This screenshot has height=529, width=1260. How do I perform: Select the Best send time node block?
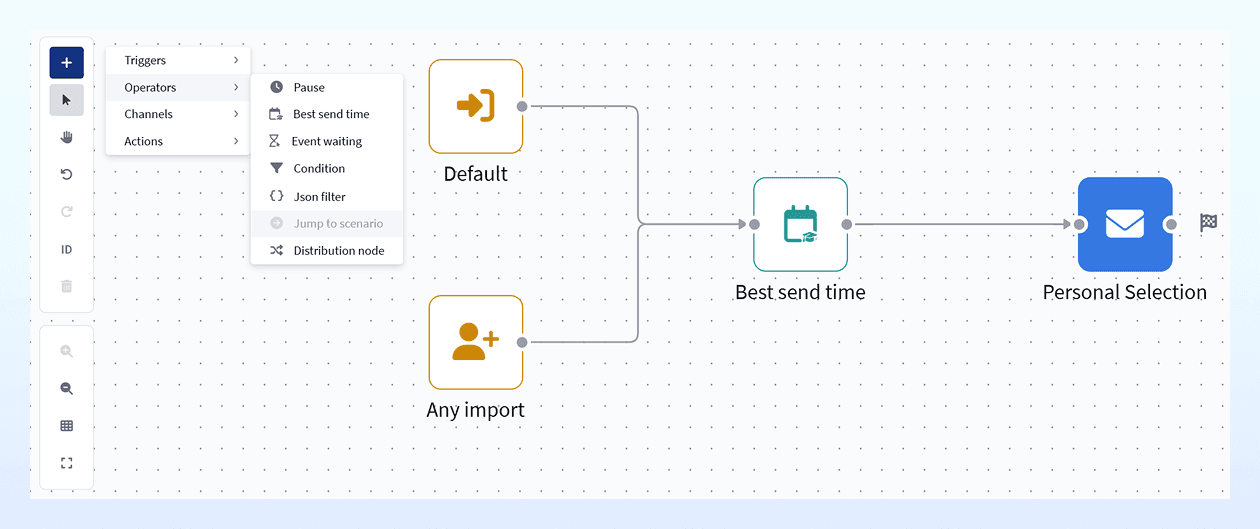800,224
